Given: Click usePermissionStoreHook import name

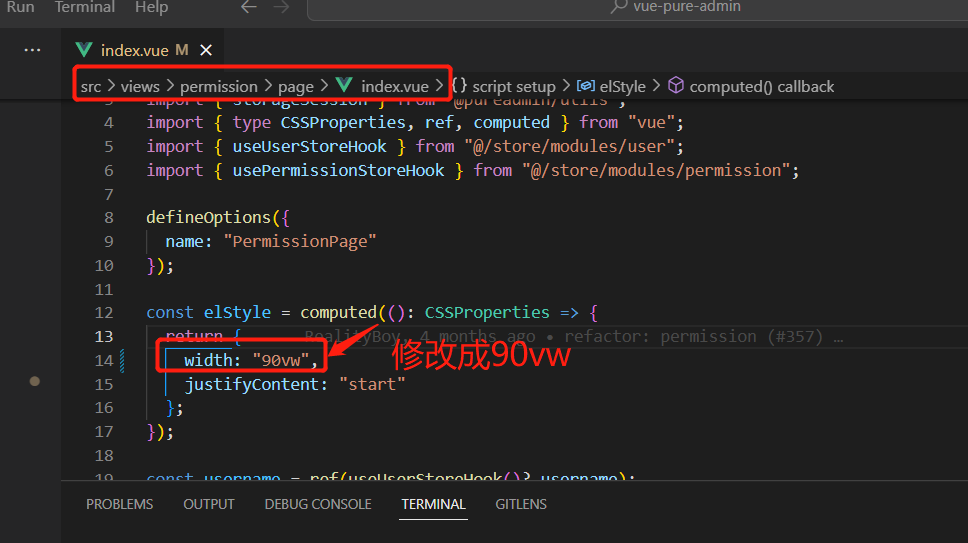Looking at the screenshot, I should (x=338, y=170).
